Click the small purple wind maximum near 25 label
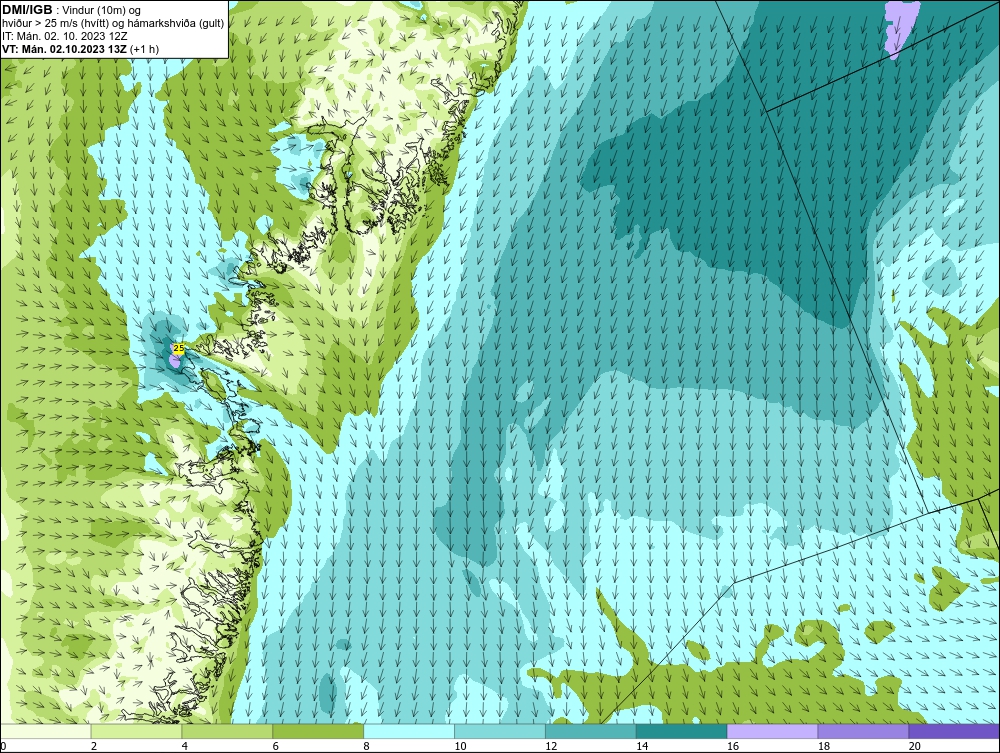1000x753 pixels. pyautogui.click(x=175, y=361)
